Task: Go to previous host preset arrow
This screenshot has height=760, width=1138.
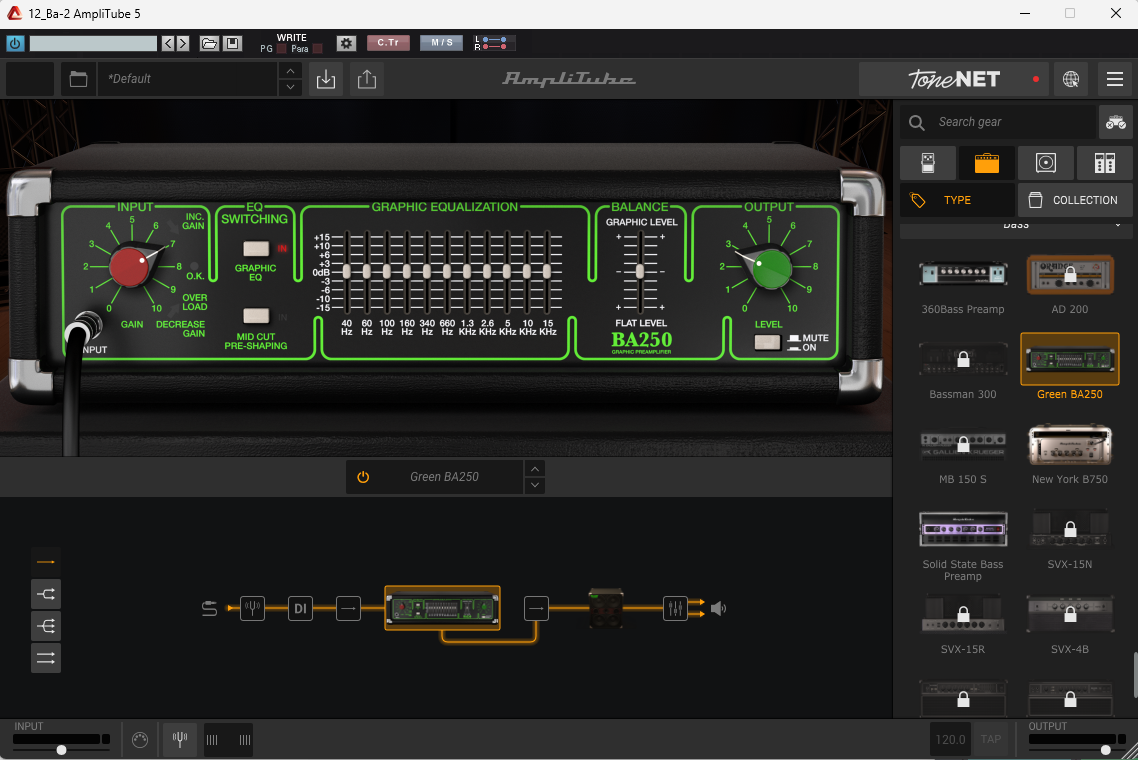Action: [x=168, y=44]
